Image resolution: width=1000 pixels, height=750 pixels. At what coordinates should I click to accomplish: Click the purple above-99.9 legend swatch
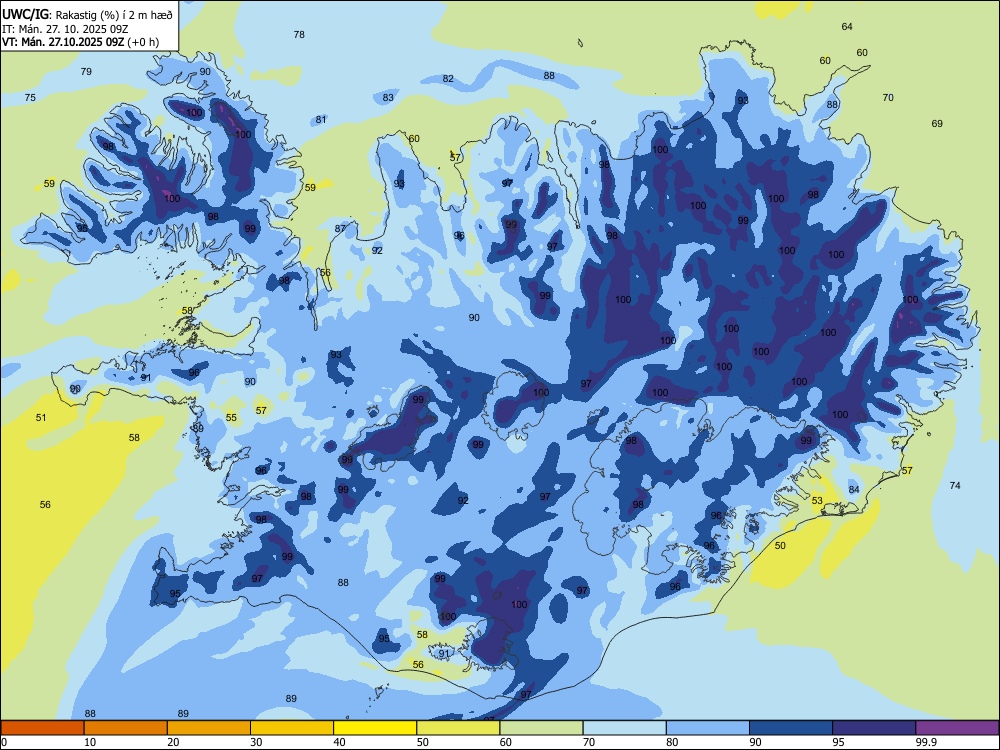[957, 728]
